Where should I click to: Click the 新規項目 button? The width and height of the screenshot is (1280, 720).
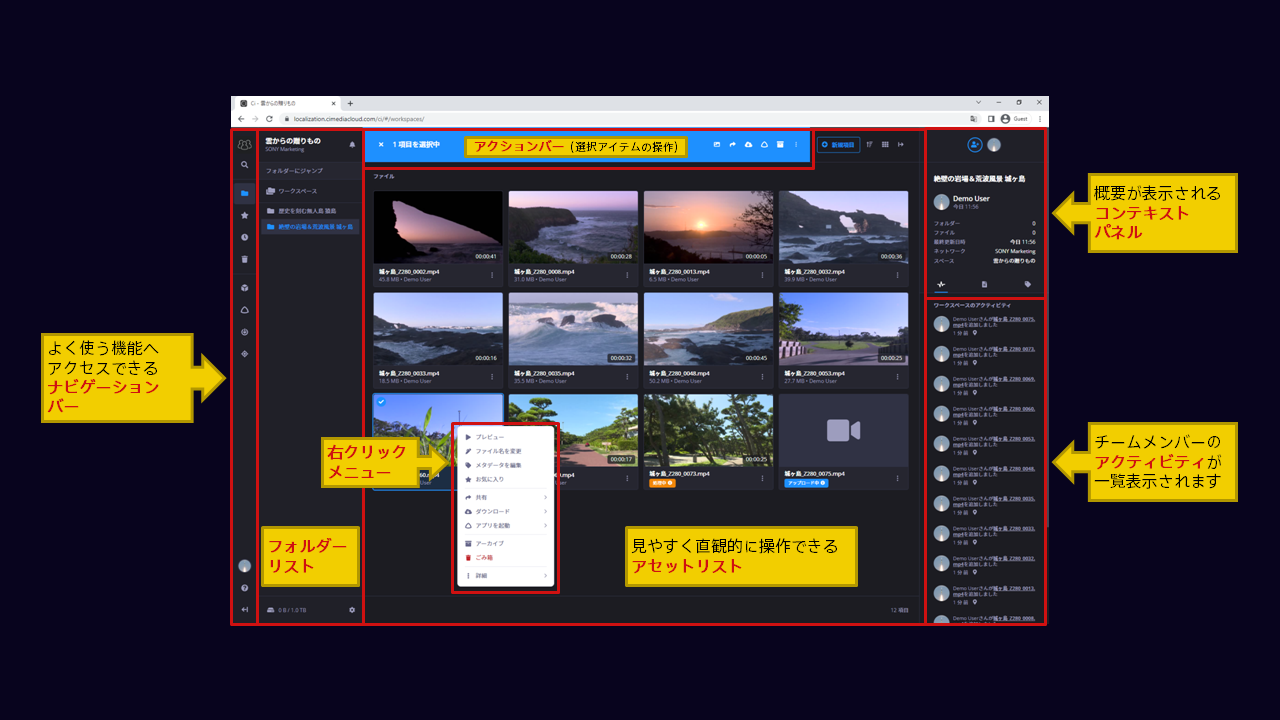coord(838,145)
